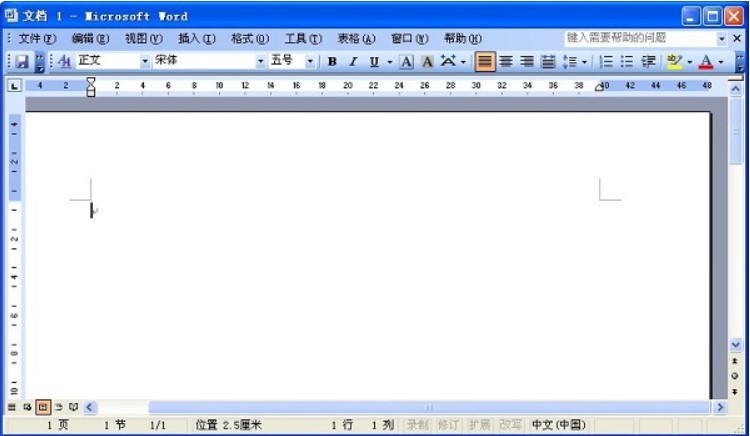Screen dimensions: 750x436
Task: Open the line spacing dropdown arrow
Action: coord(584,62)
